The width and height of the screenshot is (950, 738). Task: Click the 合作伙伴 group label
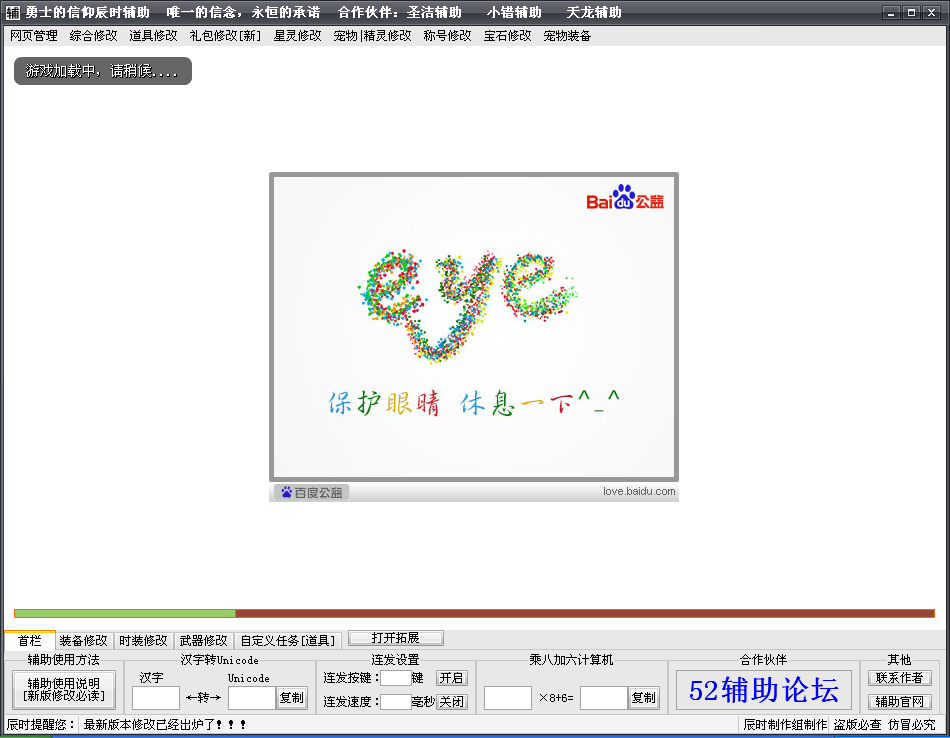click(x=763, y=659)
